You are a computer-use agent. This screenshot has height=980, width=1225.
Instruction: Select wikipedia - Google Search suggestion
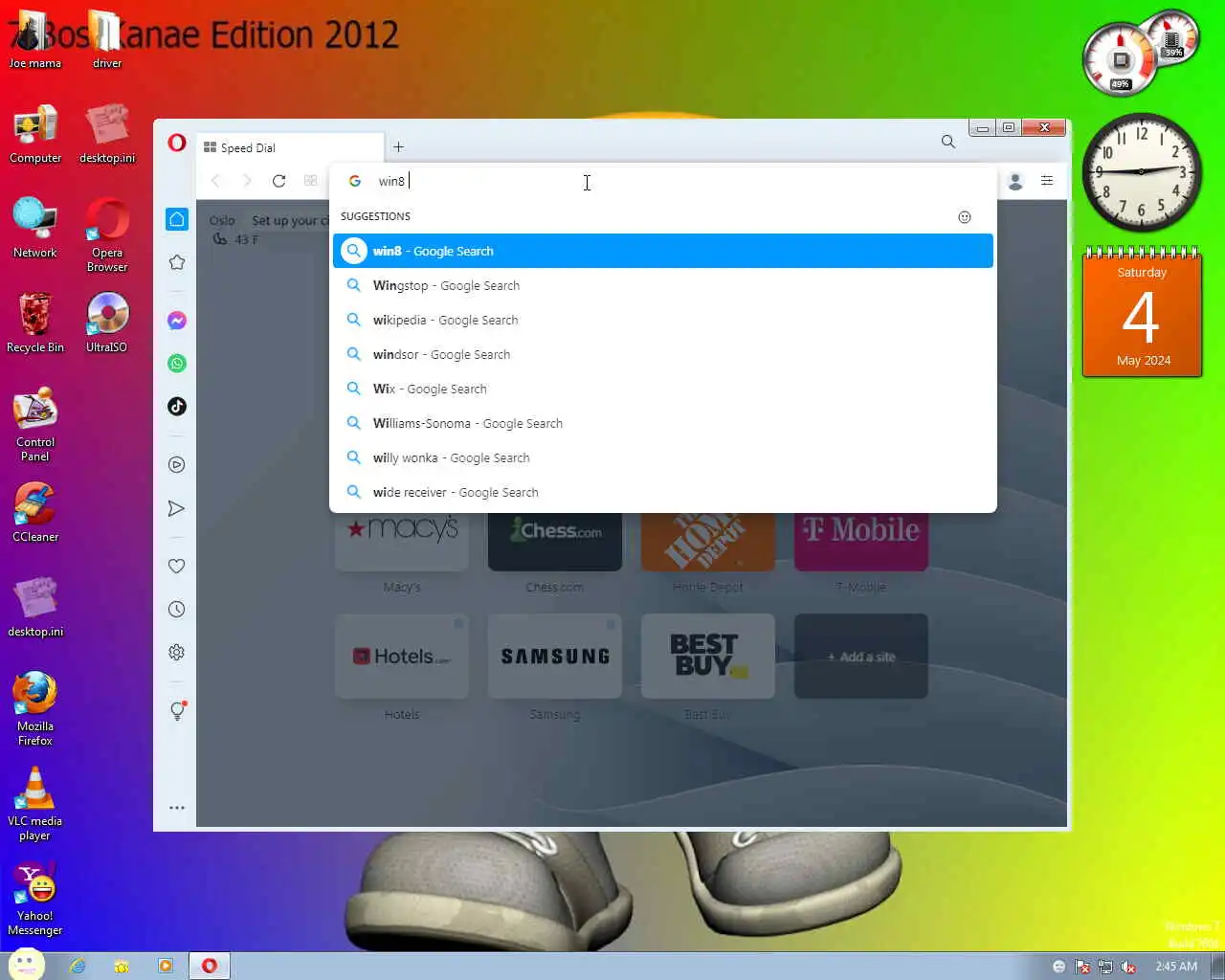click(662, 320)
